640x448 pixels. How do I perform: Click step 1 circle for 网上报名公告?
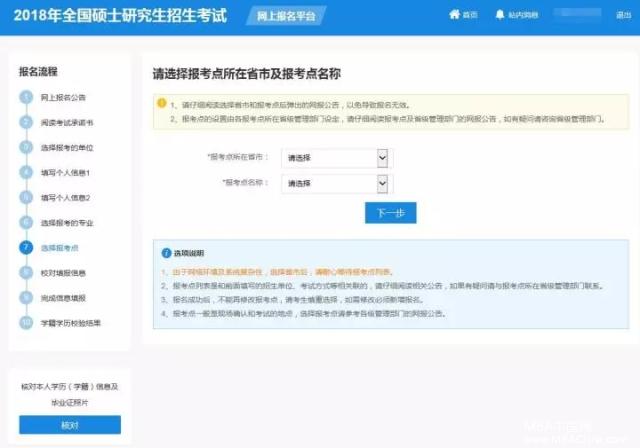(27, 97)
